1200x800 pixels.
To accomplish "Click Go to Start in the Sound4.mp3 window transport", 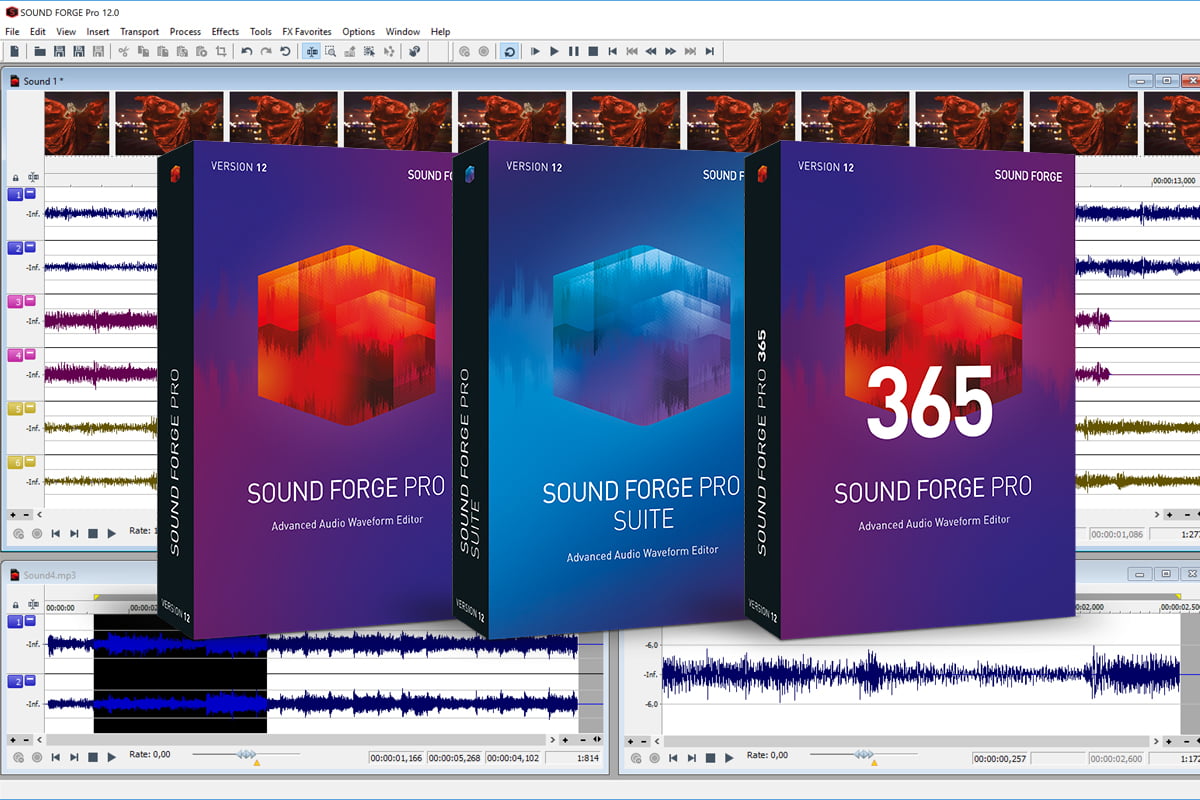I will (55, 757).
